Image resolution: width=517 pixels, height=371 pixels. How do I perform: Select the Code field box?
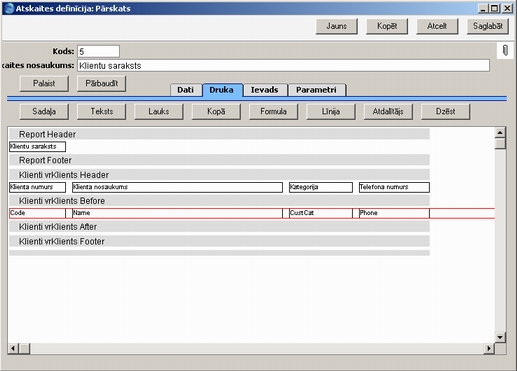pyautogui.click(x=37, y=213)
